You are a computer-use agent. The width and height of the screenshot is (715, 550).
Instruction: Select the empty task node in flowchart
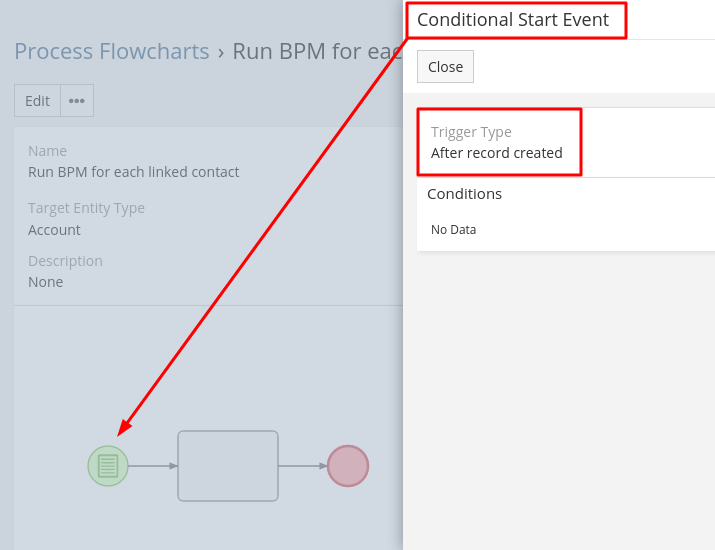(x=228, y=466)
